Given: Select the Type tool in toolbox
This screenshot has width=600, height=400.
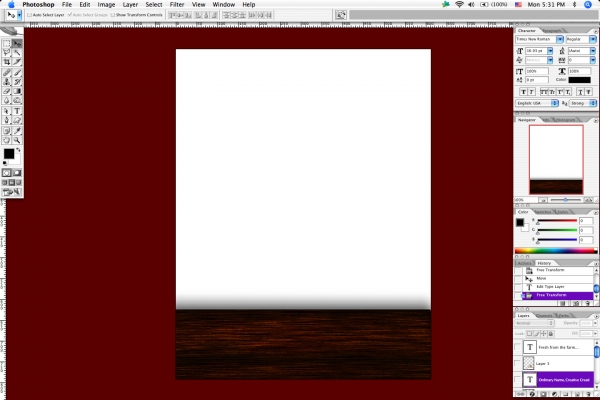Looking at the screenshot, I should pyautogui.click(x=17, y=111).
